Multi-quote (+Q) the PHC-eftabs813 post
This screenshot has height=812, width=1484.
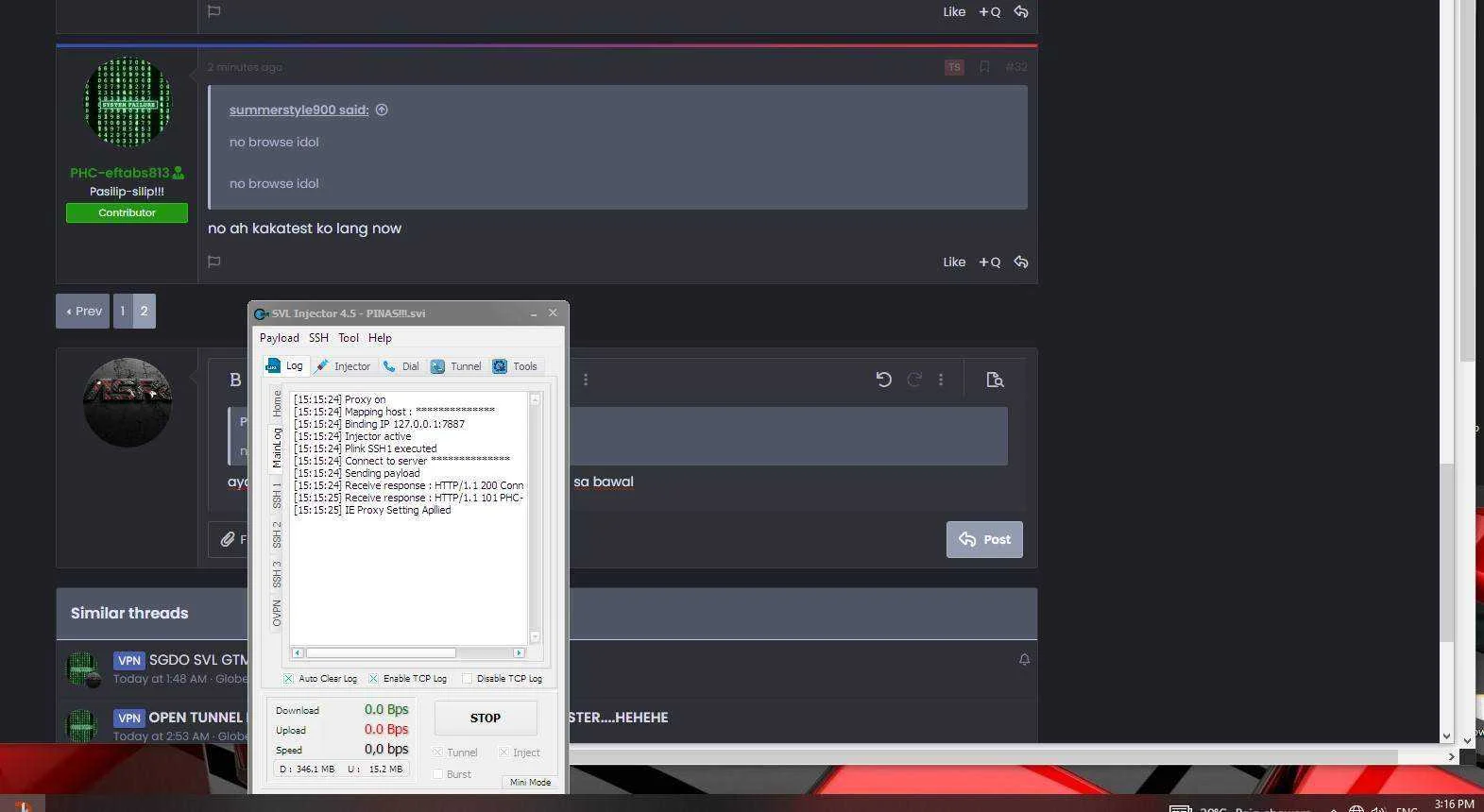tap(989, 262)
